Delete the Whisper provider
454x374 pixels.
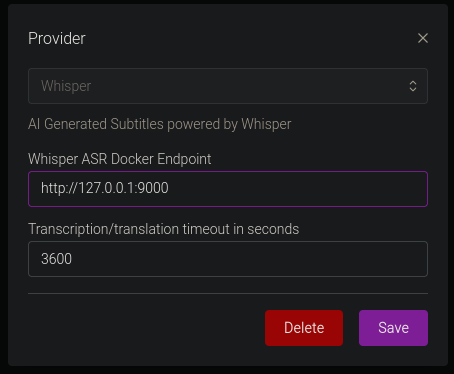coord(304,328)
